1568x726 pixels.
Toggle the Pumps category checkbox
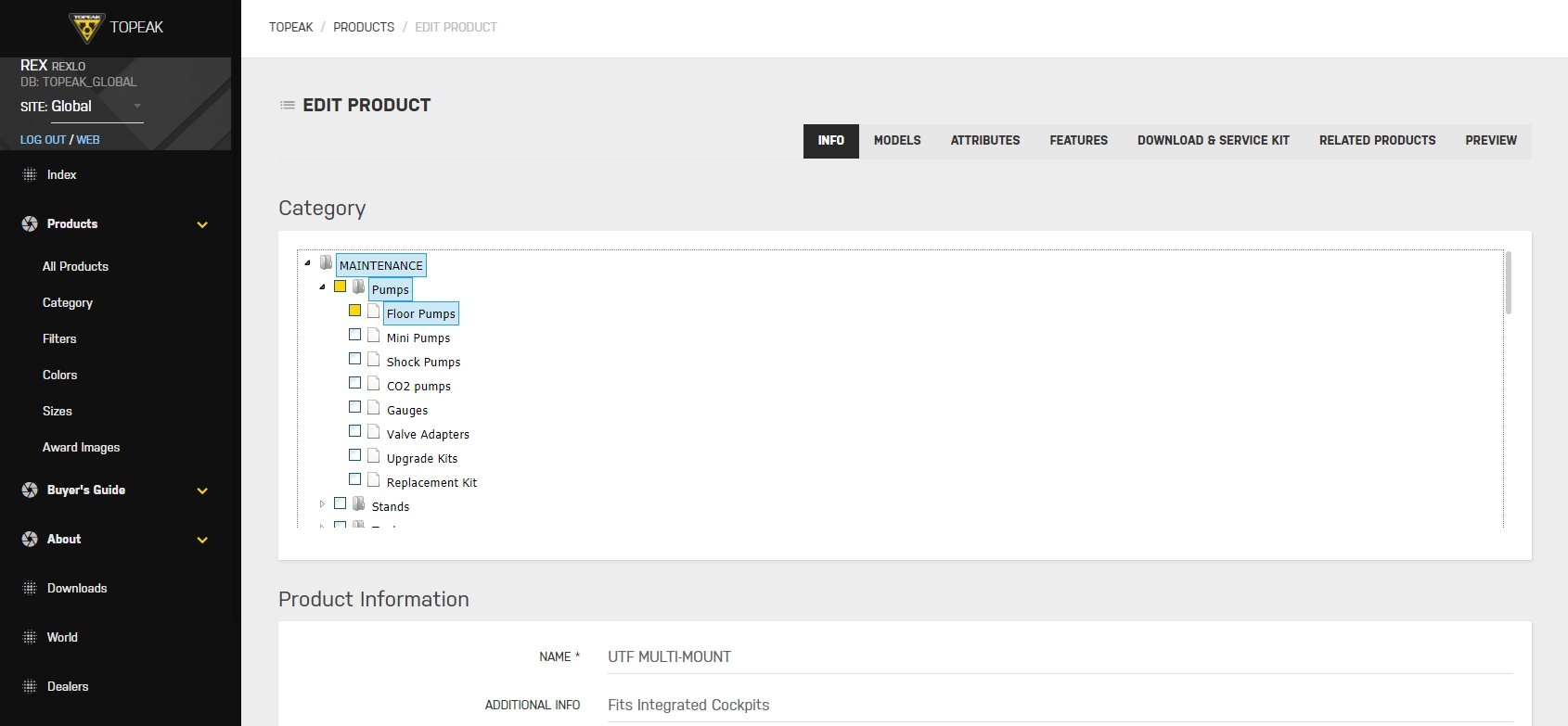click(341, 287)
